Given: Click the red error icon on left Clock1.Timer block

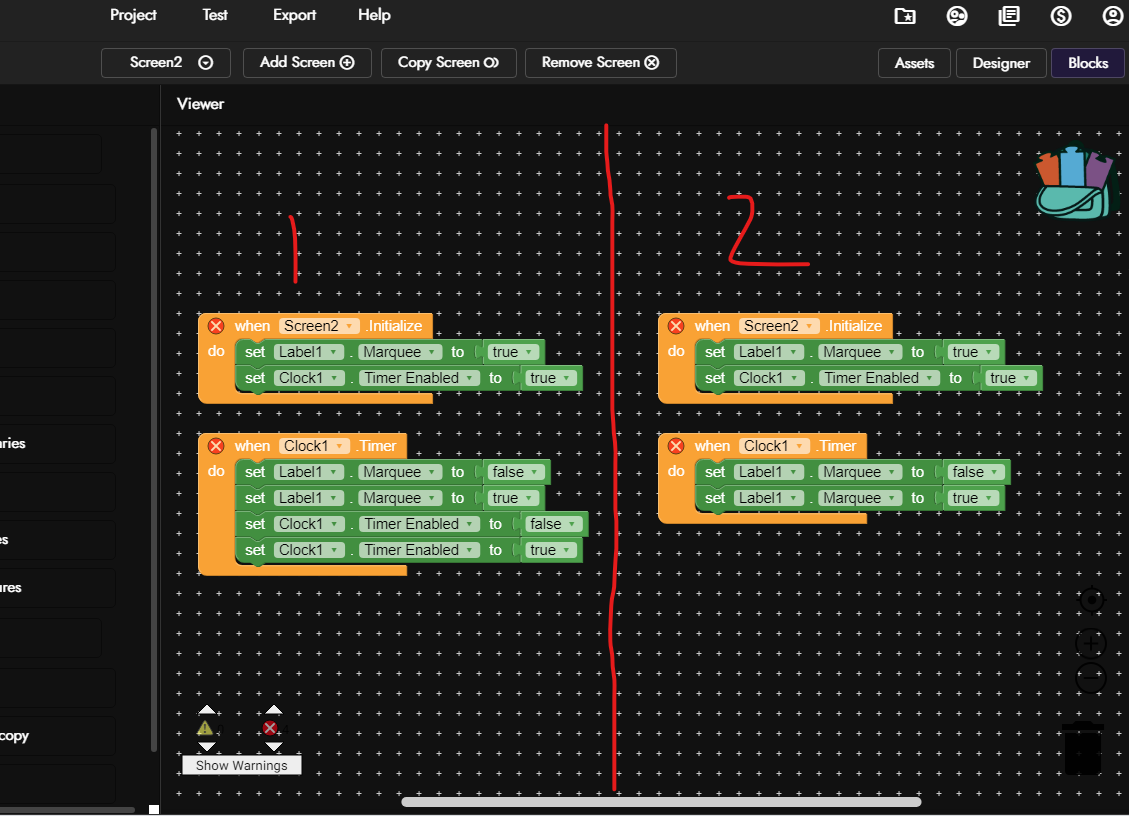Looking at the screenshot, I should coord(215,446).
